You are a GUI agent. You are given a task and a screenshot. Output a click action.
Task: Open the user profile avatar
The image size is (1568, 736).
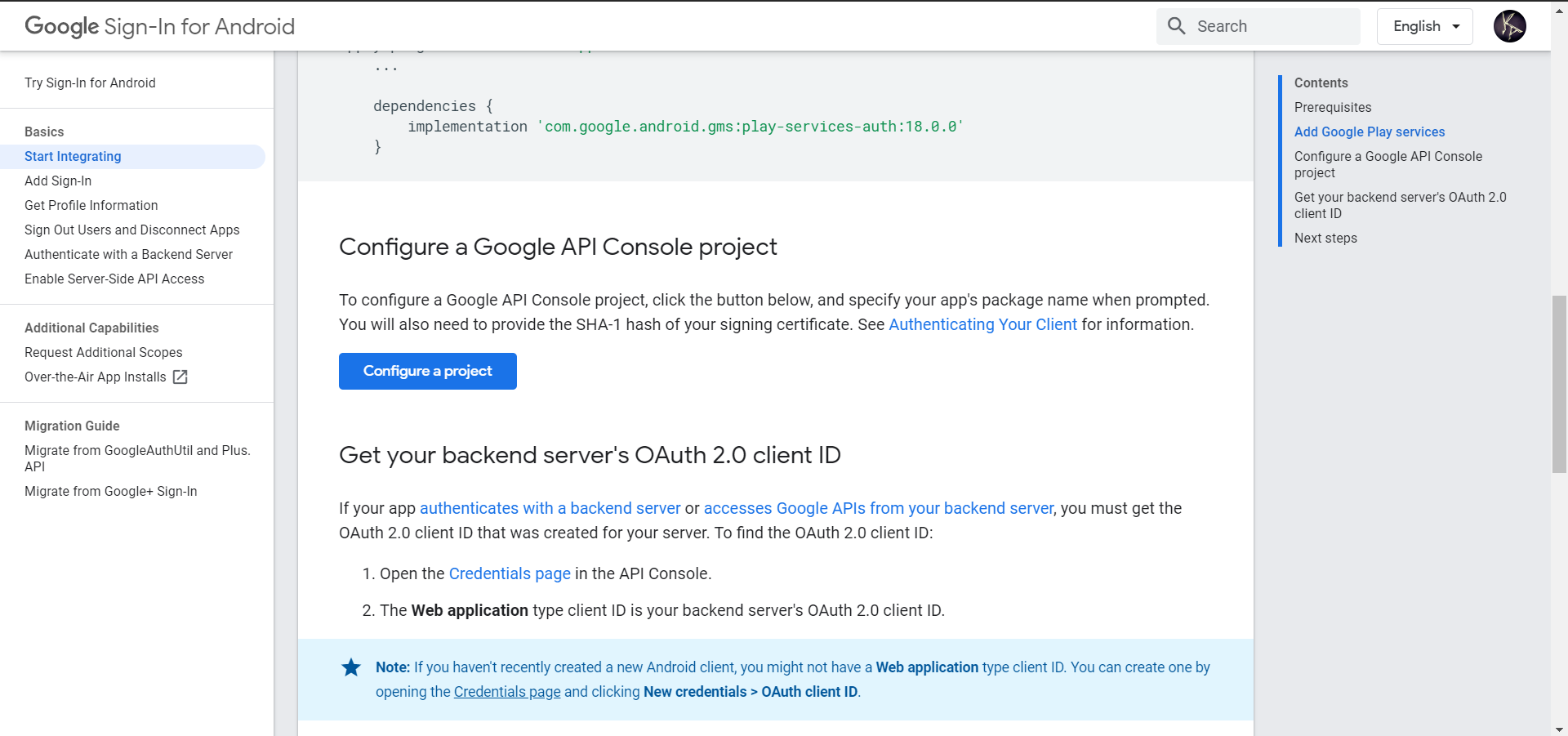[1509, 26]
